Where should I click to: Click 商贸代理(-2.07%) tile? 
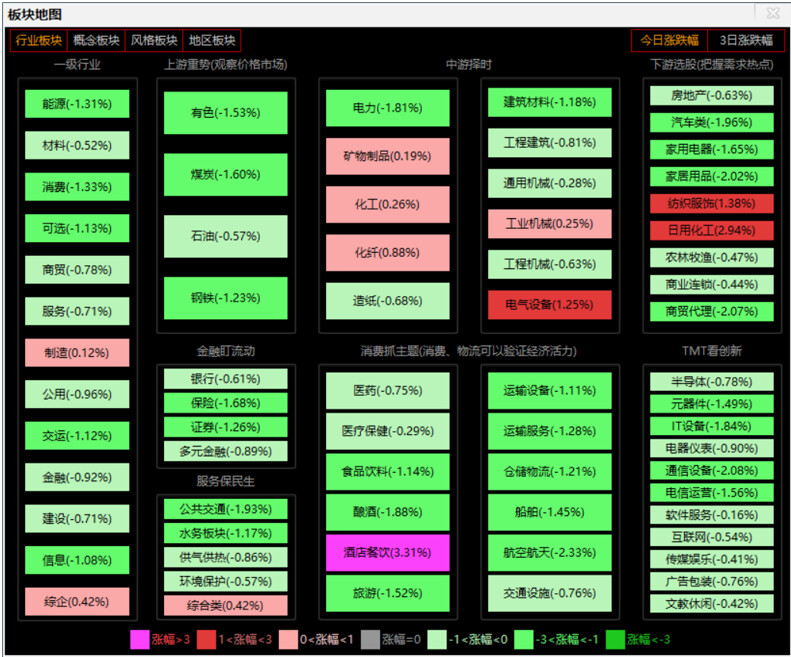point(712,311)
